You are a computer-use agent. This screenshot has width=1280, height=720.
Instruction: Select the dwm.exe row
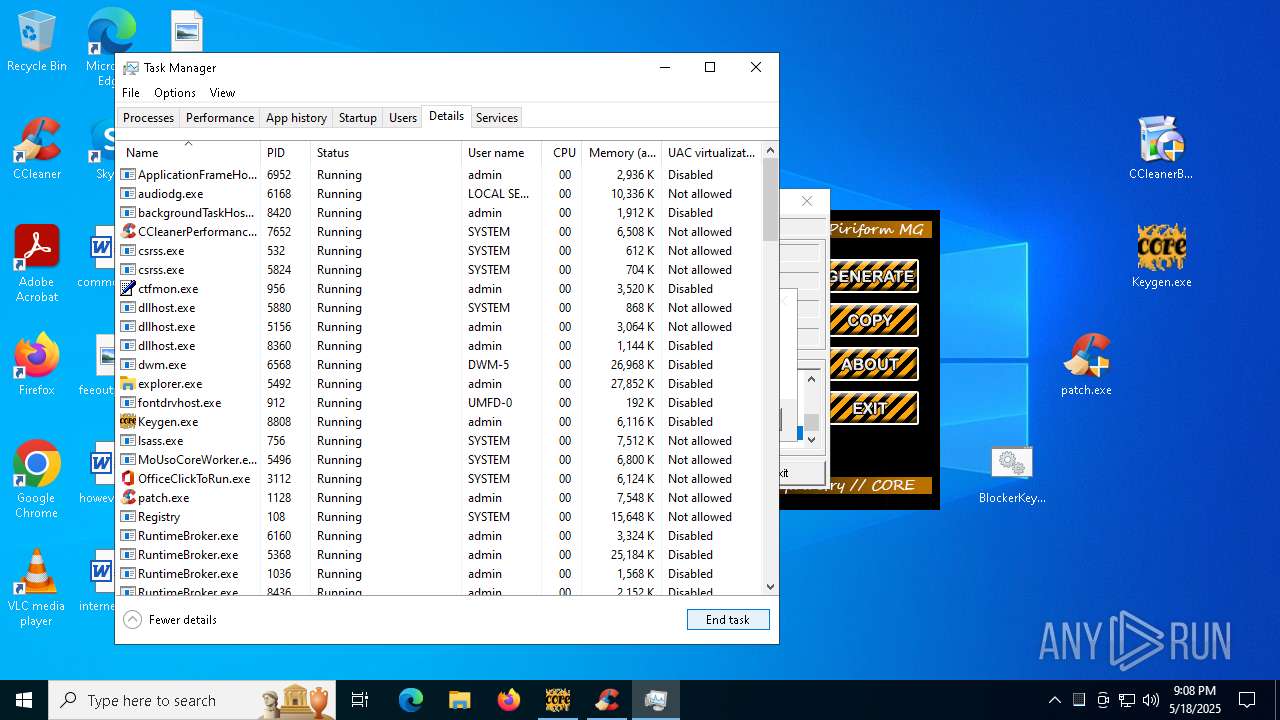pyautogui.click(x=439, y=365)
